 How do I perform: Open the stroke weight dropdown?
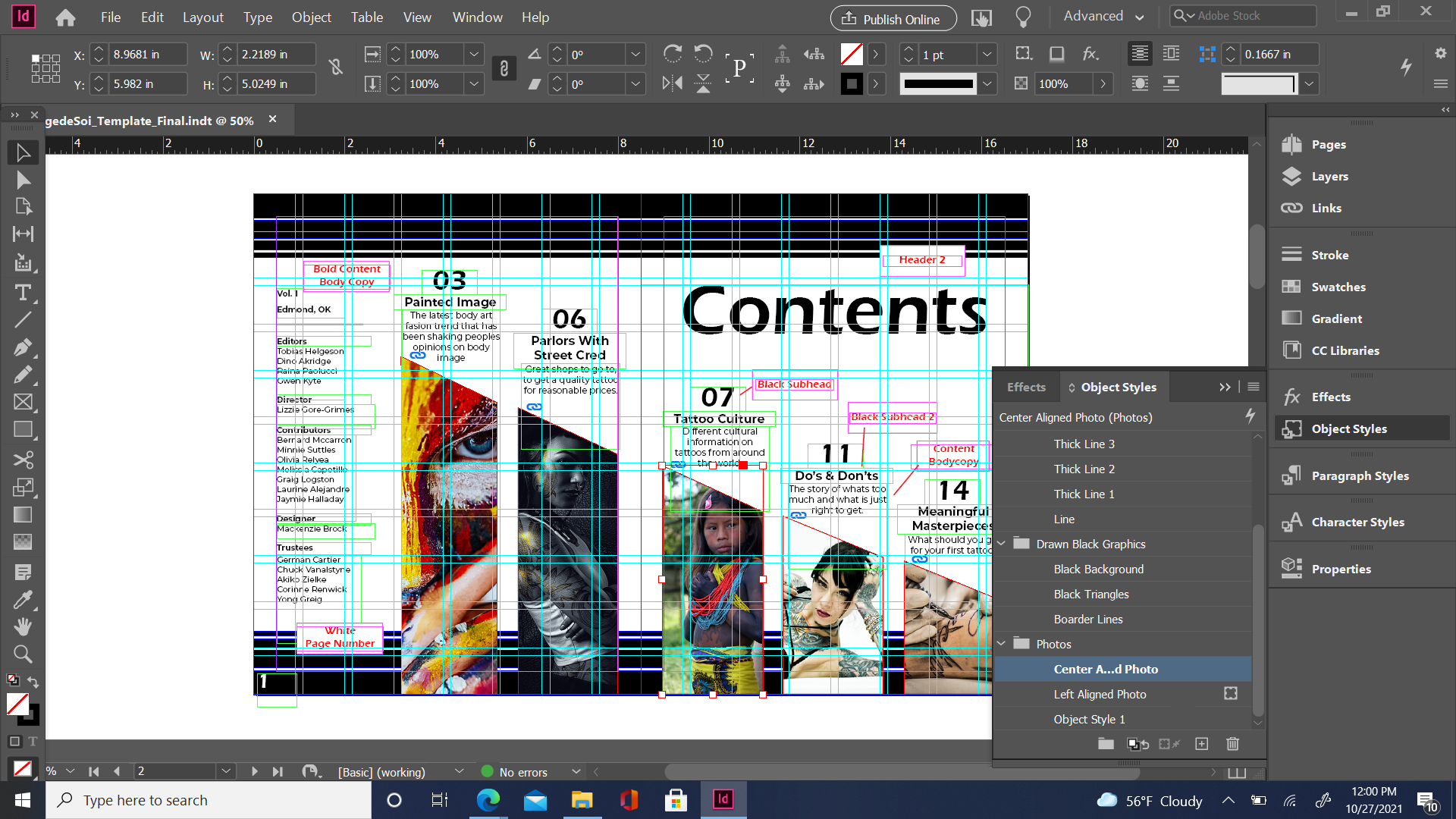click(x=987, y=55)
